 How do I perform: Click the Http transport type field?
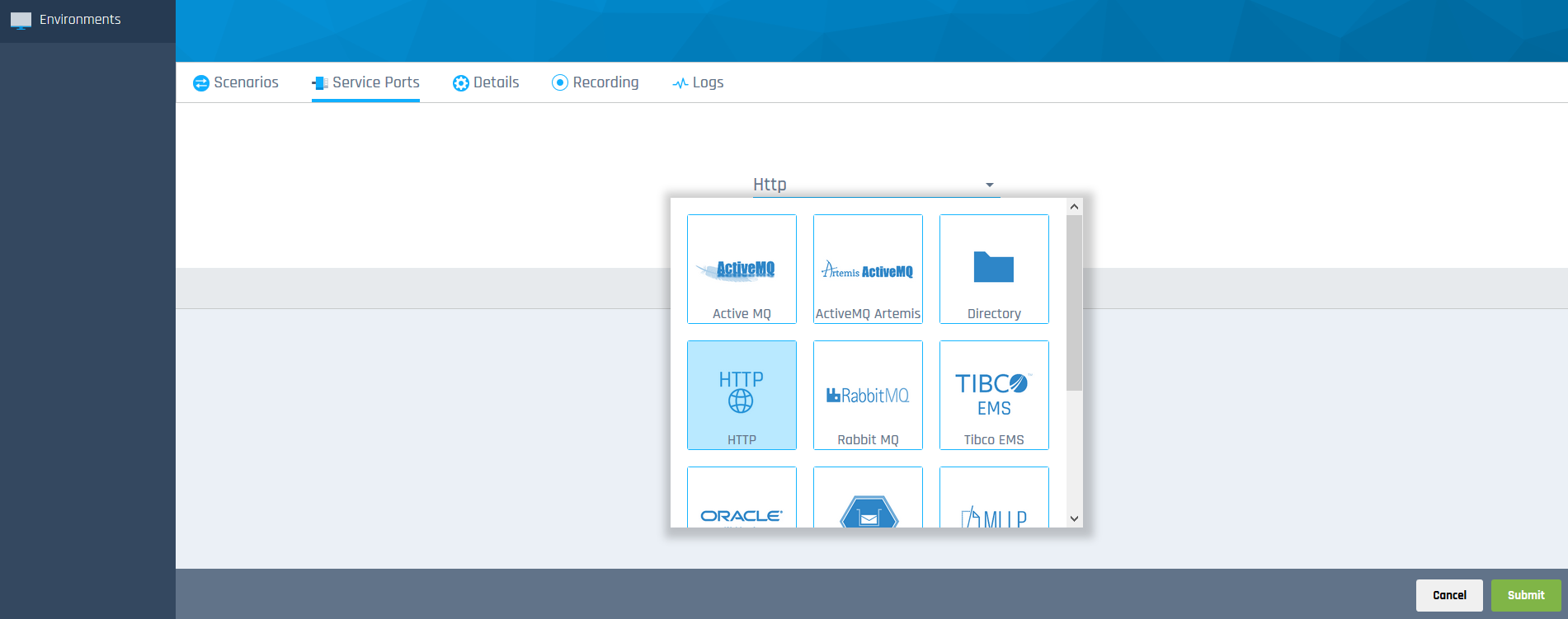[876, 185]
